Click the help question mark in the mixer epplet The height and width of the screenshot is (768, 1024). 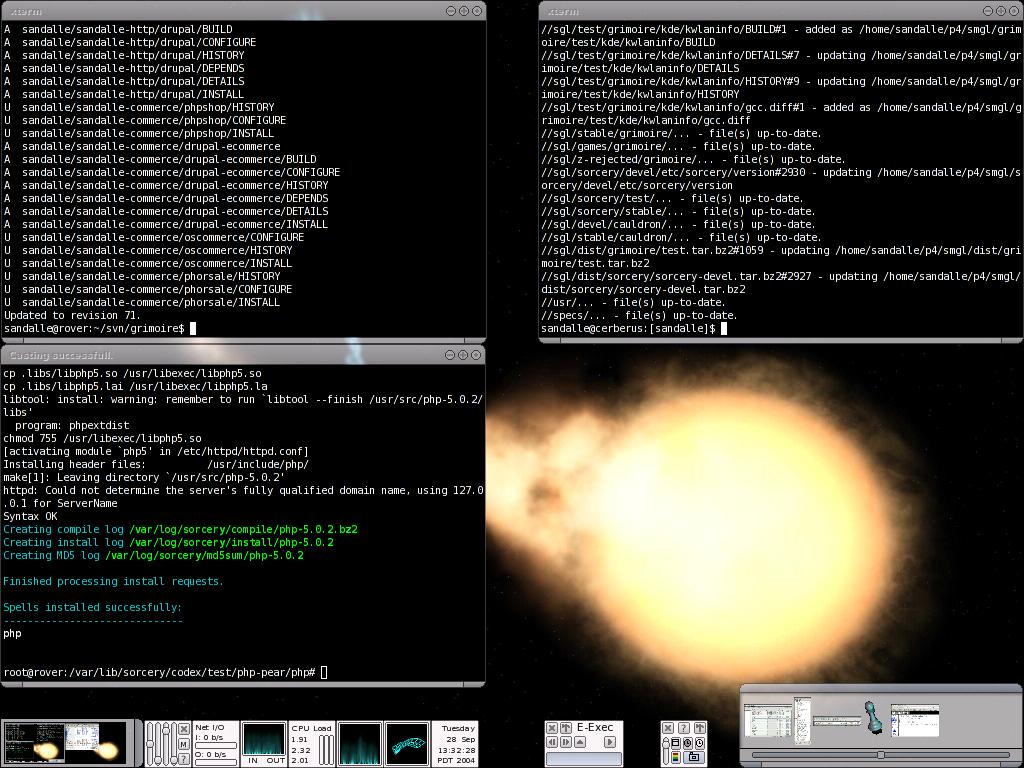[184, 759]
